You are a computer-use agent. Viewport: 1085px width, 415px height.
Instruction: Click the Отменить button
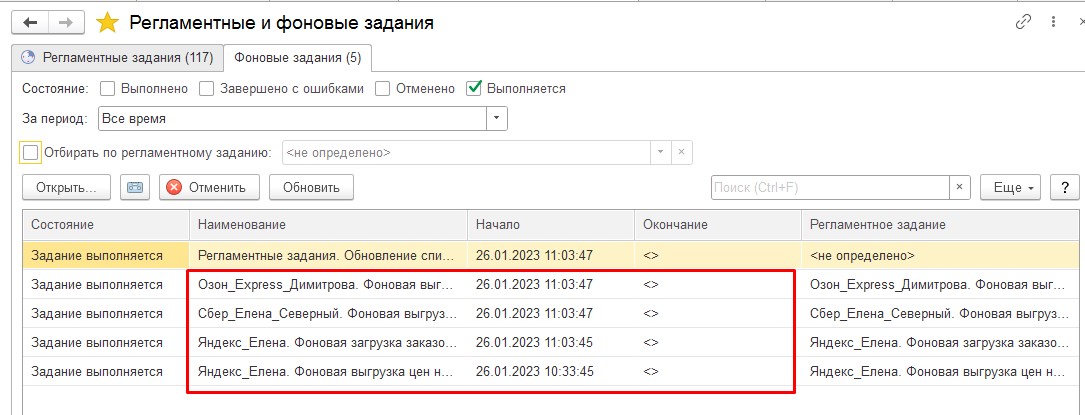209,187
